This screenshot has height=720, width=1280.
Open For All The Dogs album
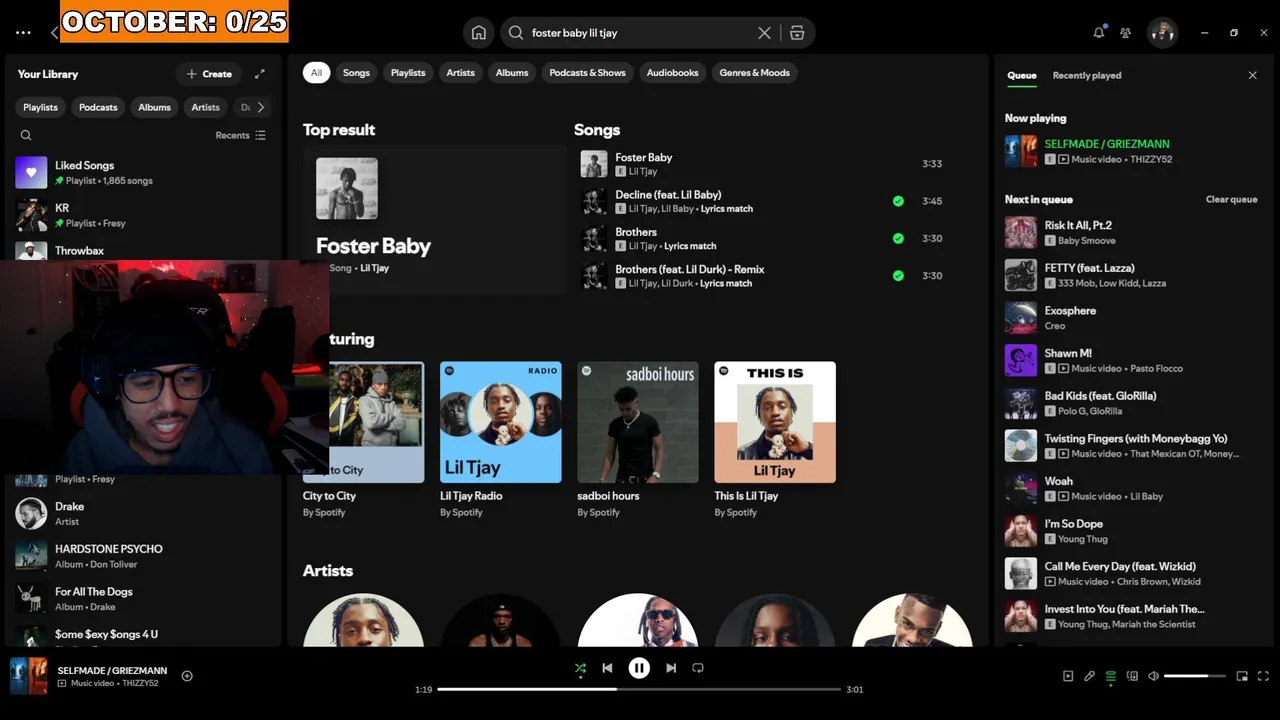pyautogui.click(x=140, y=599)
